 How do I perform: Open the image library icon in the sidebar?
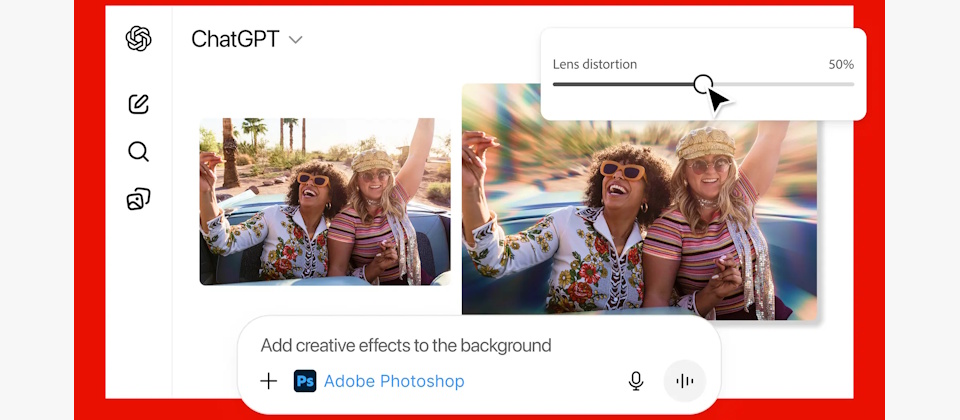pyautogui.click(x=138, y=199)
